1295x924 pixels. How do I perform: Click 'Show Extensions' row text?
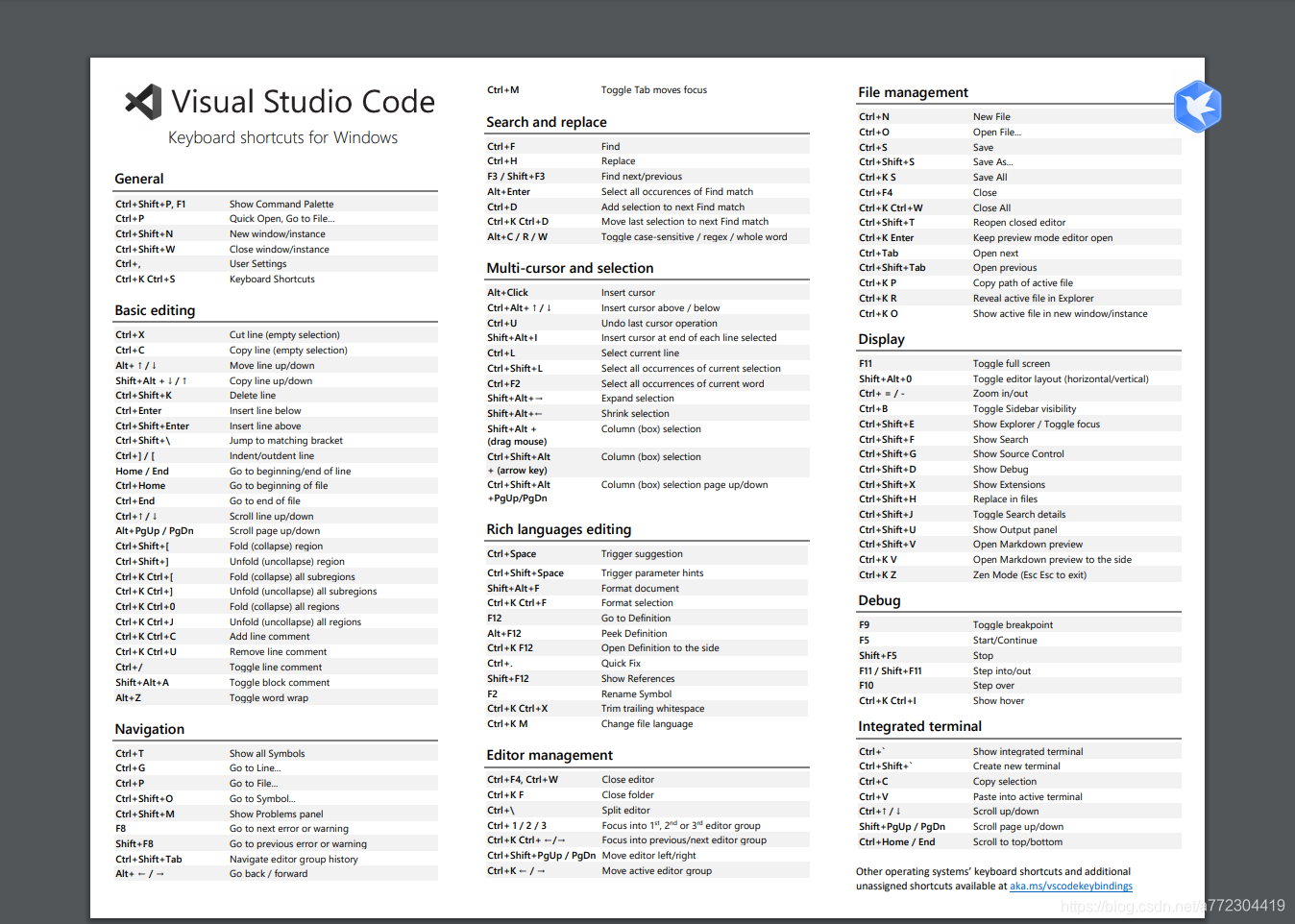pyautogui.click(x=1009, y=485)
